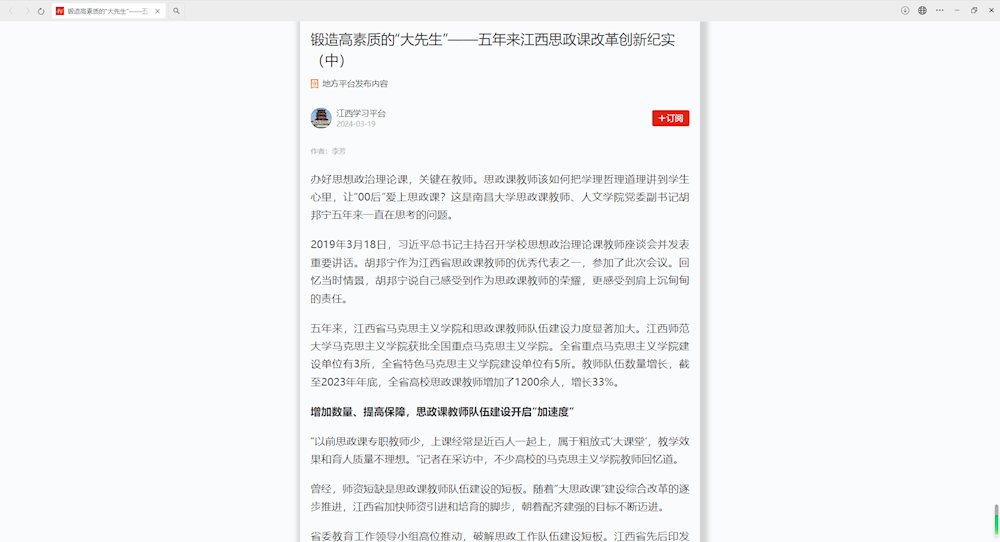This screenshot has height=542, width=1000.
Task: Click the 2024-03-19 publish date
Action: (356, 124)
